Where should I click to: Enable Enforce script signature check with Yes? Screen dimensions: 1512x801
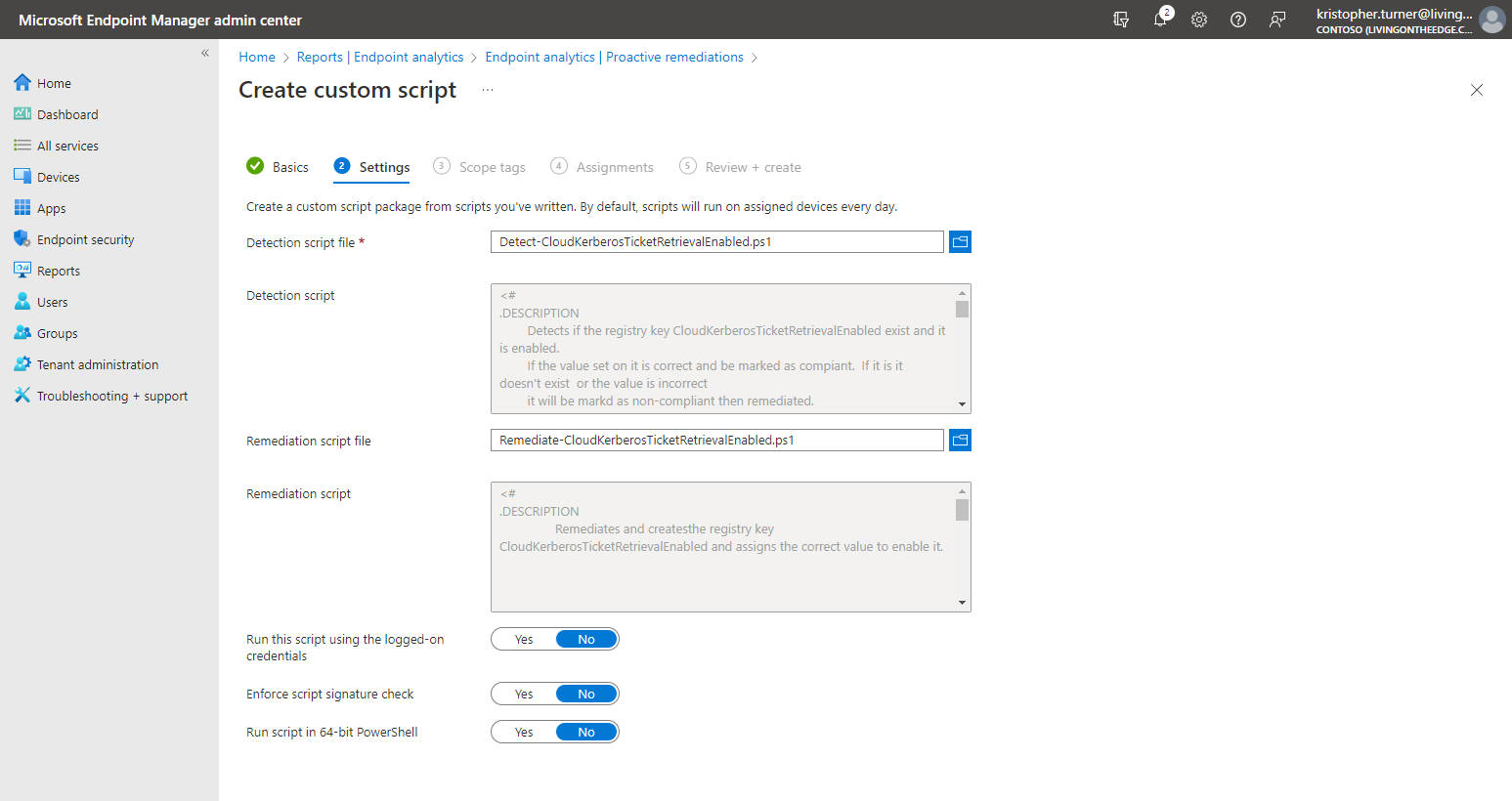click(x=524, y=694)
